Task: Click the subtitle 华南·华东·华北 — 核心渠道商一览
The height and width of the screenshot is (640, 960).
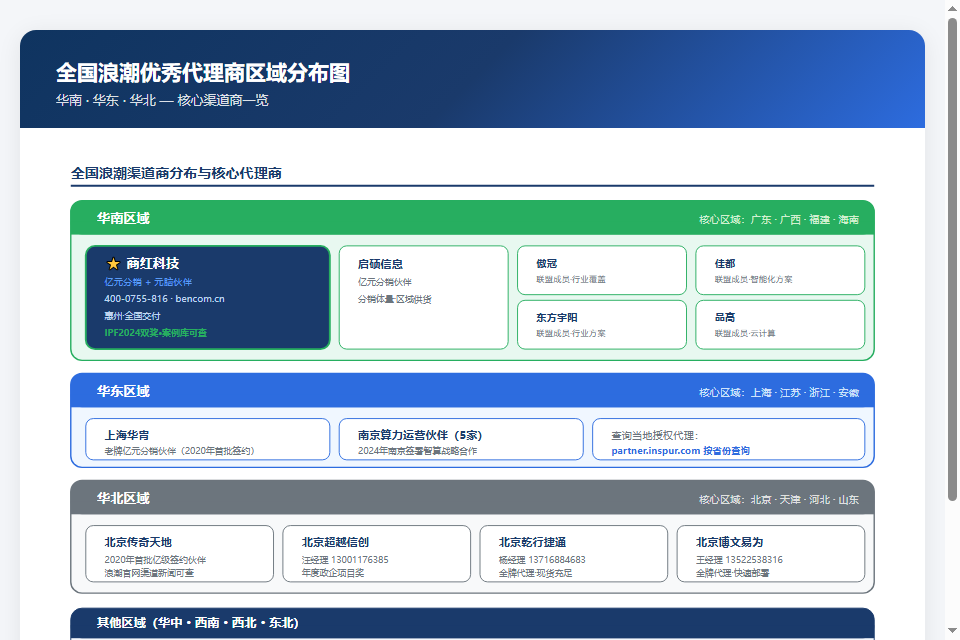Action: pos(162,100)
